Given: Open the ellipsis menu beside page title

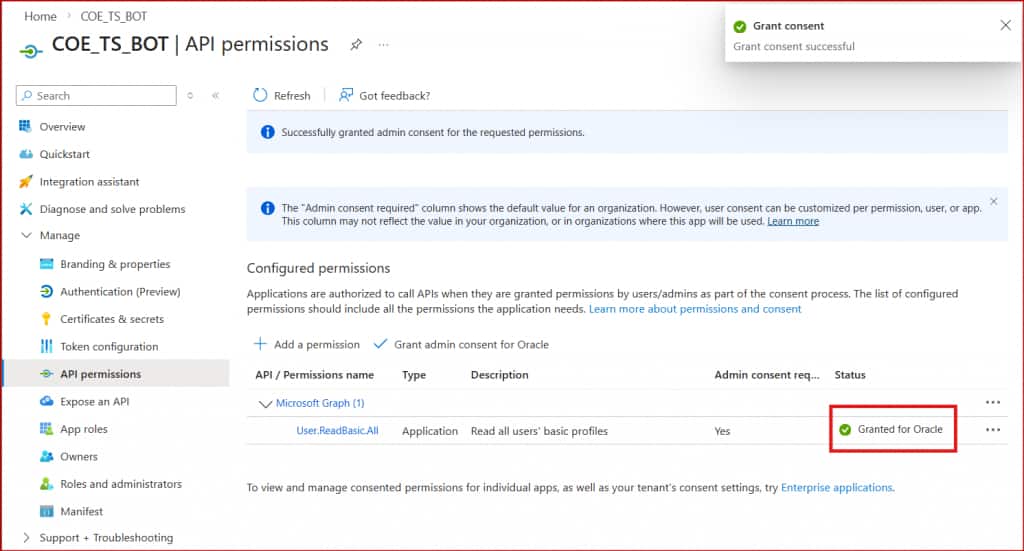Looking at the screenshot, I should tap(383, 45).
